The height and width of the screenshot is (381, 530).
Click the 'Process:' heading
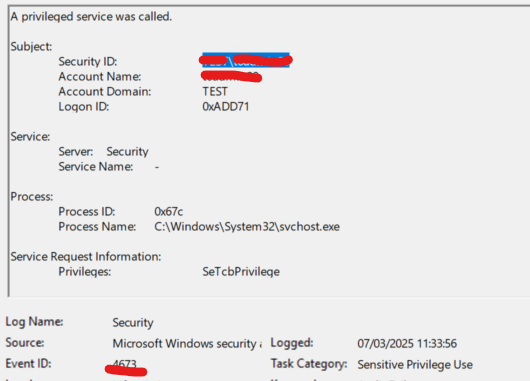tap(32, 196)
